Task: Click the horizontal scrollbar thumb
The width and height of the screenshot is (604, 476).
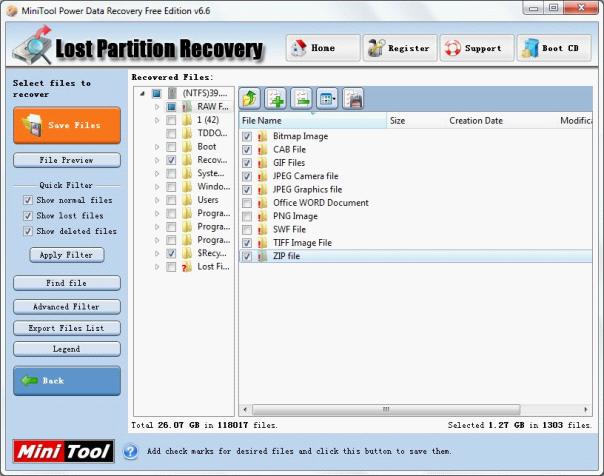Action: click(386, 409)
